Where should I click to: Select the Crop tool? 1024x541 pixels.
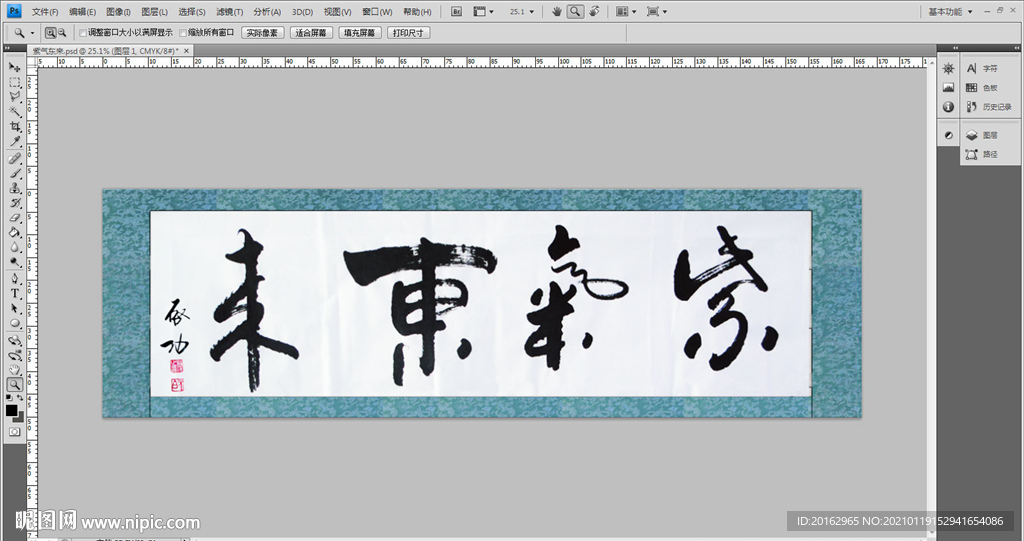coord(14,127)
